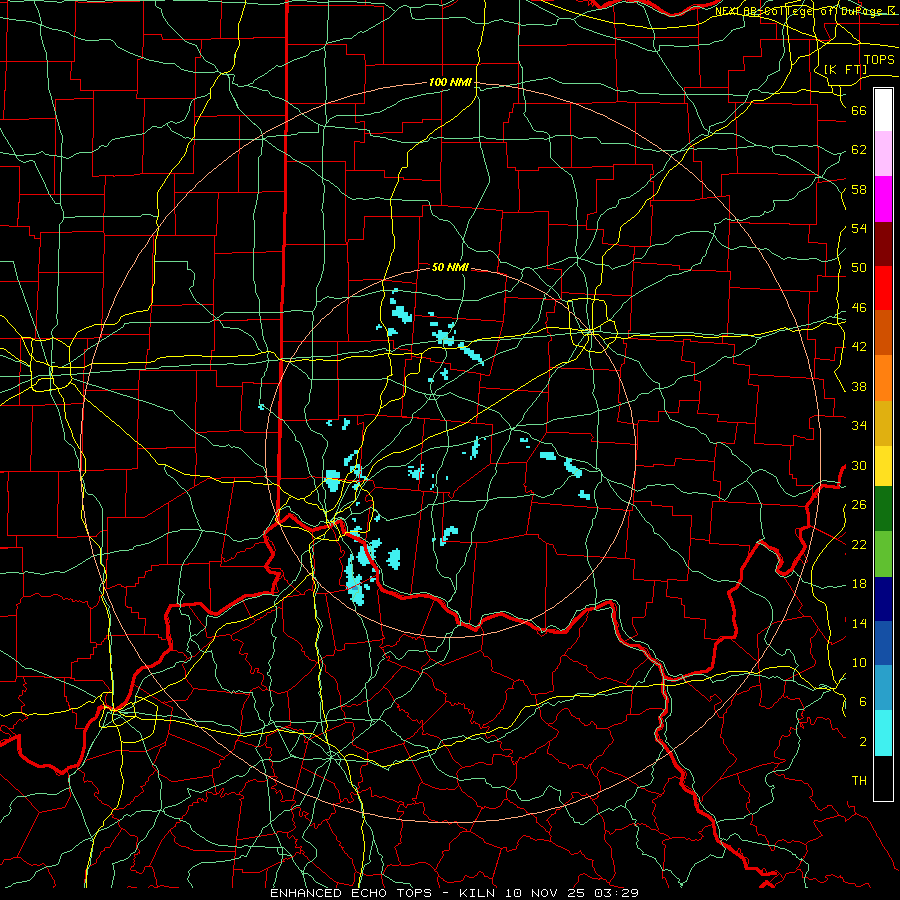Click the 30 scale value
Screen dimensions: 900x900
859,465
